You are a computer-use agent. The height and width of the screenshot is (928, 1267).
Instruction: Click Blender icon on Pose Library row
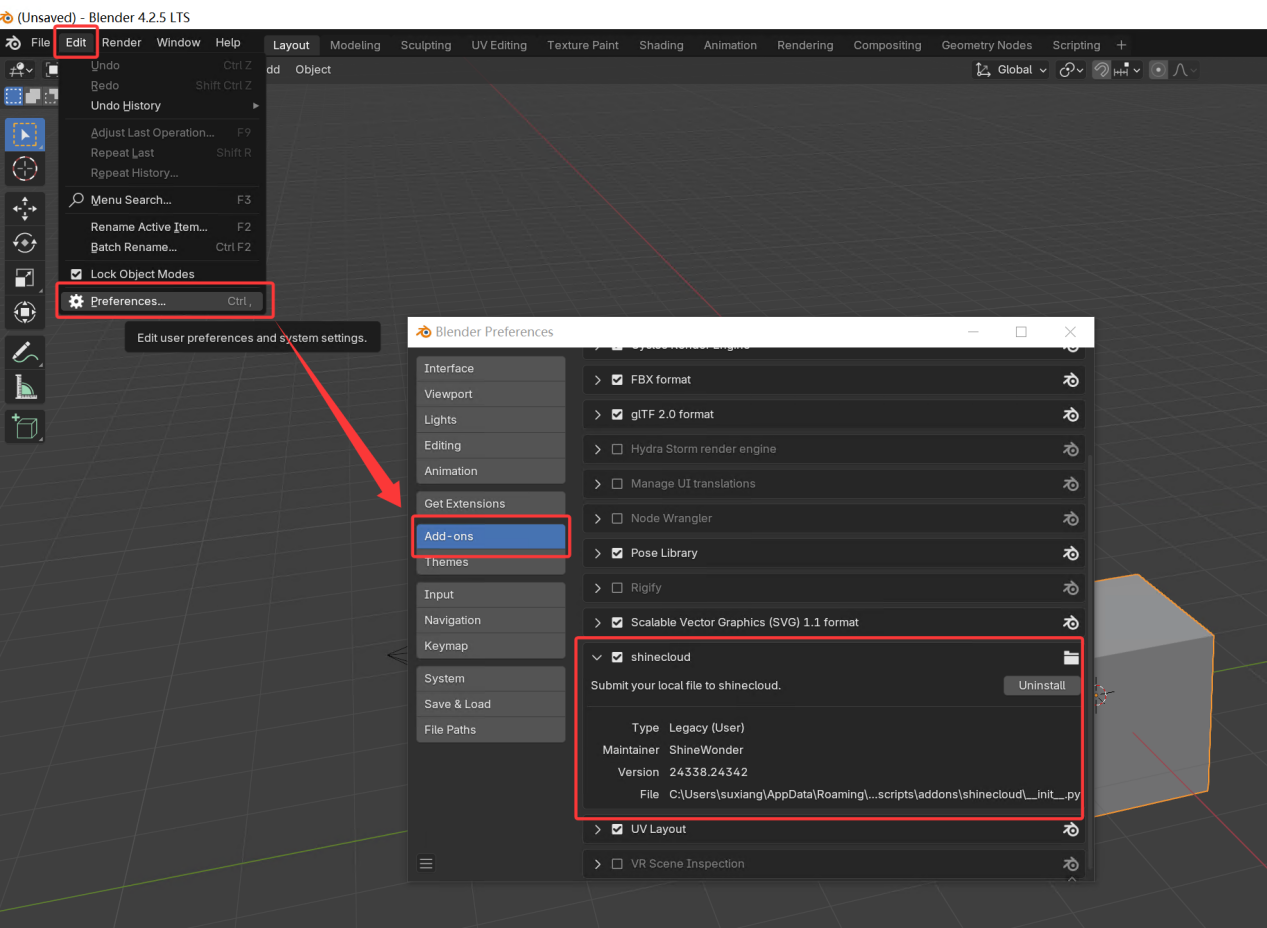pos(1071,553)
